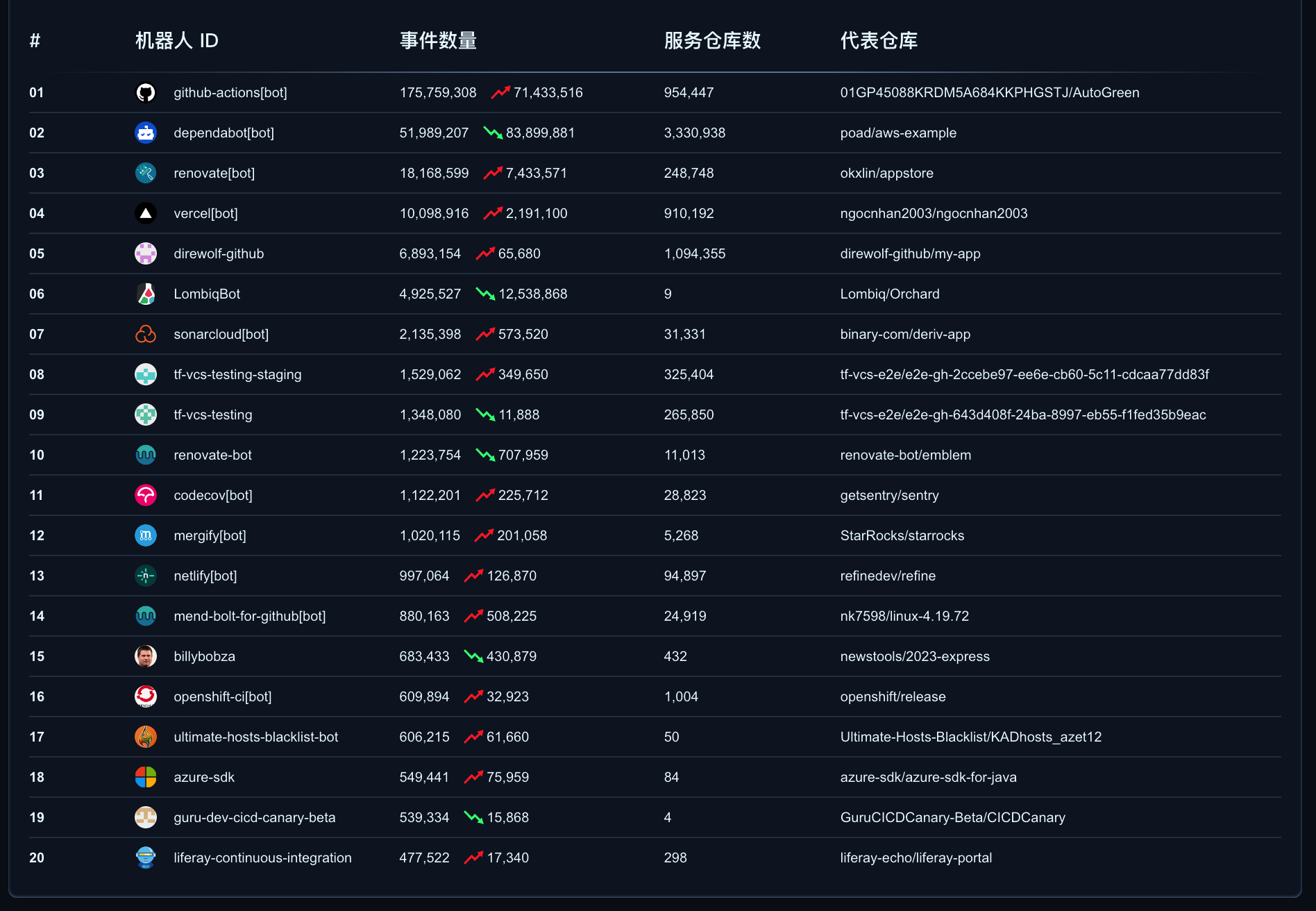1316x911 pixels.
Task: Open repository direwolf-github/my-app
Action: click(x=910, y=253)
